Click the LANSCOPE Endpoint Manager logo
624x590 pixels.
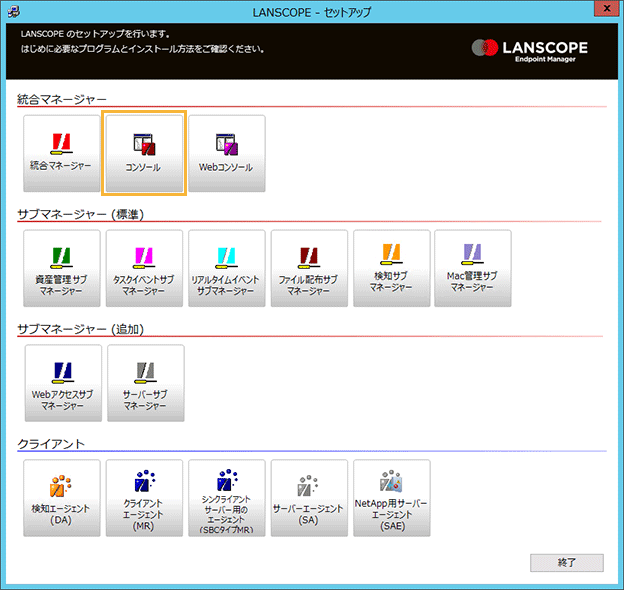[530, 51]
